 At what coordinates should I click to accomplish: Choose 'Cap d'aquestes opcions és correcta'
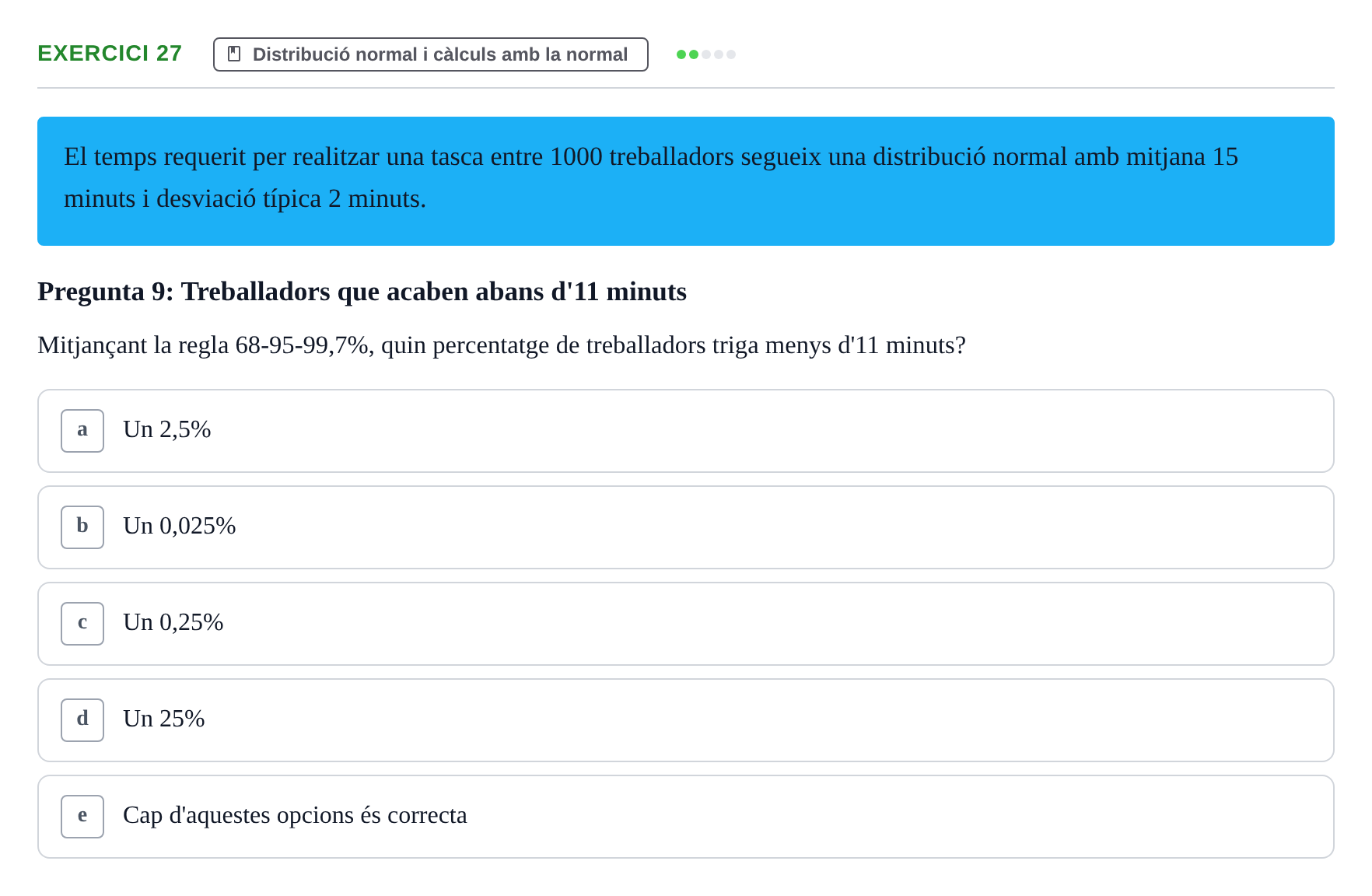[686, 817]
